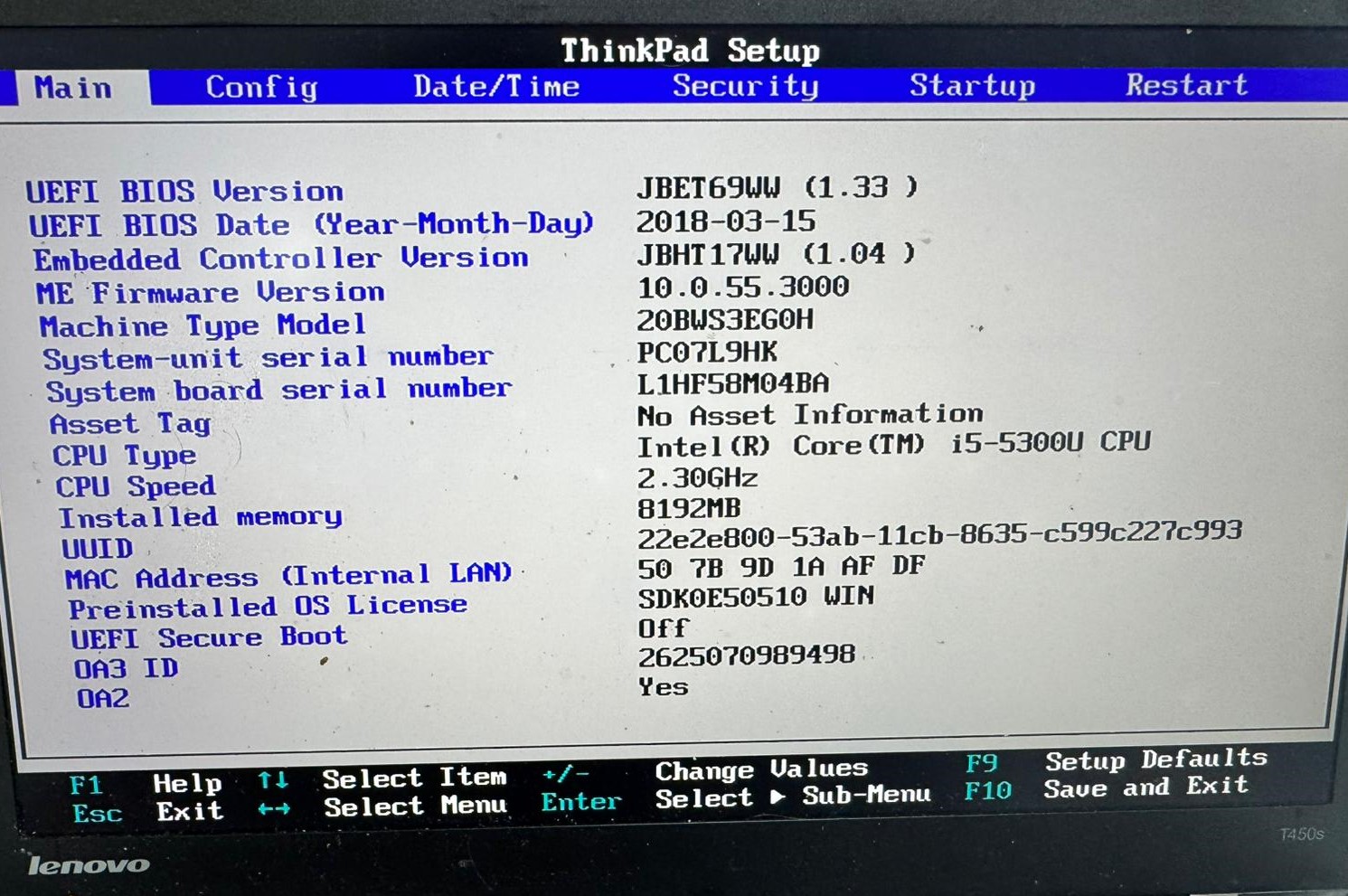Open the Restart tab
1348x896 pixels.
1187,84
